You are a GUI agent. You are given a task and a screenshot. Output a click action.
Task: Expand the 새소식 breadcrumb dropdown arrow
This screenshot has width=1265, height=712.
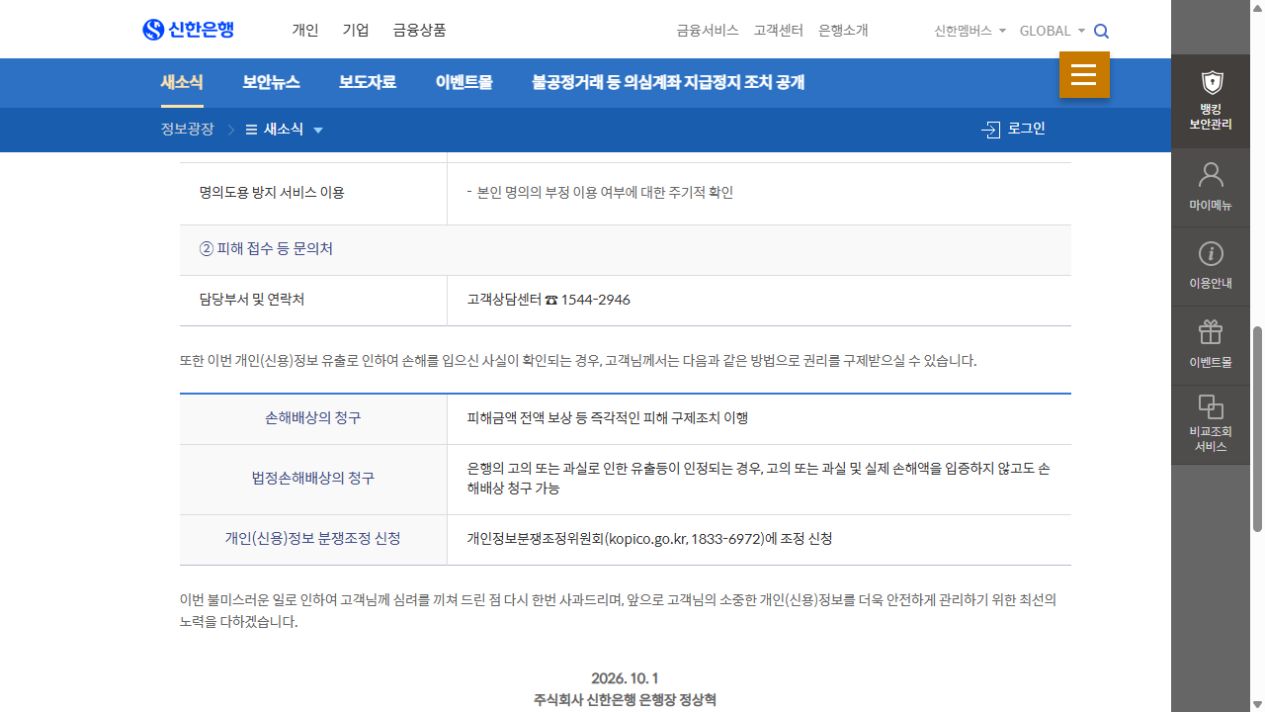tap(318, 130)
